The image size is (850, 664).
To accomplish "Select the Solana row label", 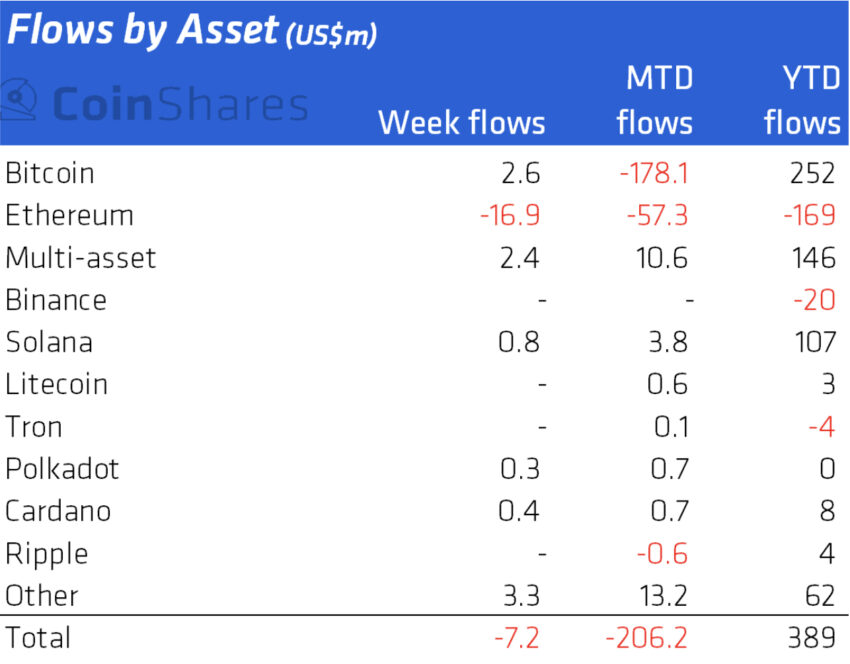I will (x=49, y=342).
